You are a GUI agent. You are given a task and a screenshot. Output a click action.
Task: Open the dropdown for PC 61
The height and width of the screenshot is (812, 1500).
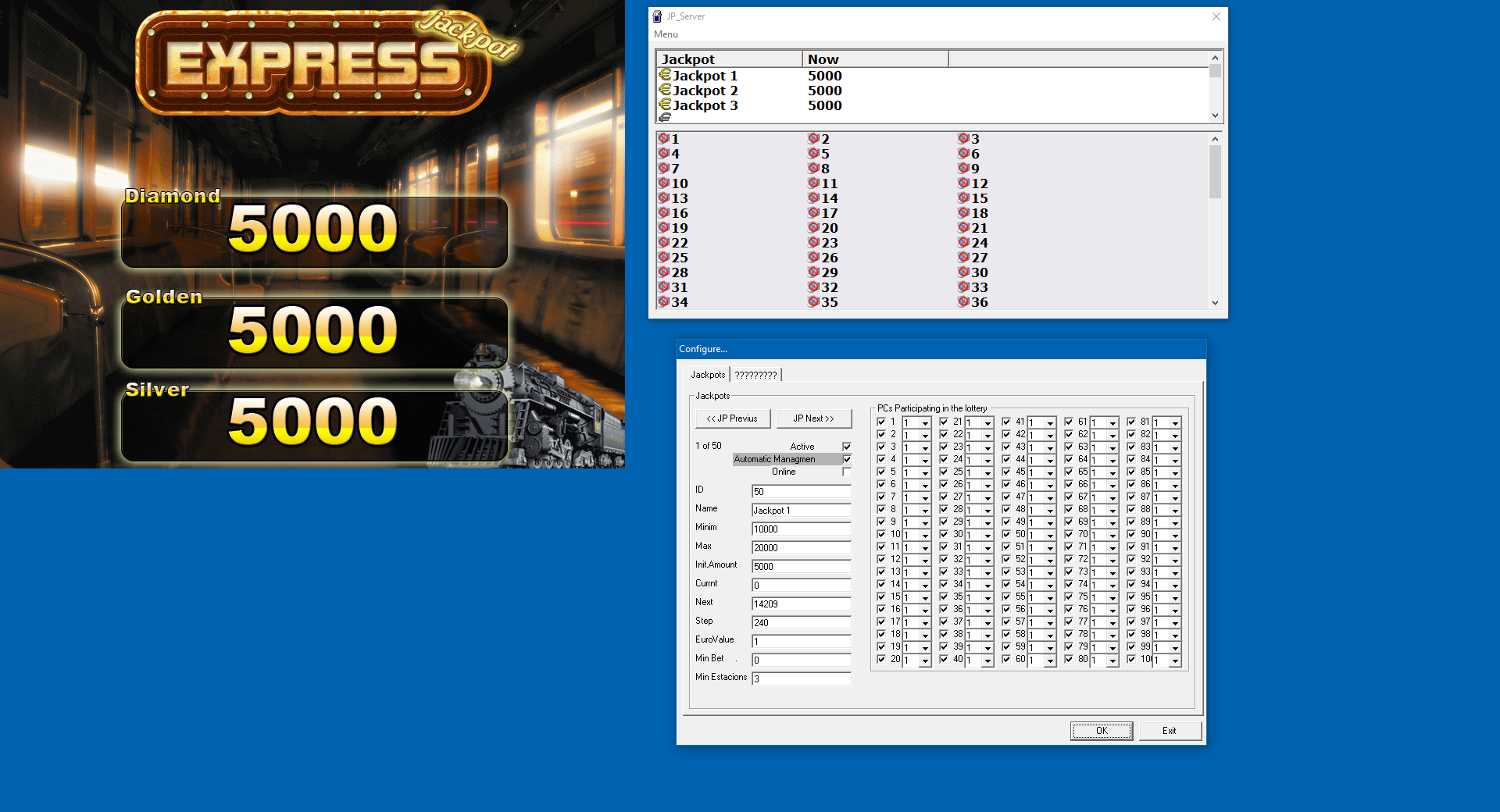[1112, 422]
